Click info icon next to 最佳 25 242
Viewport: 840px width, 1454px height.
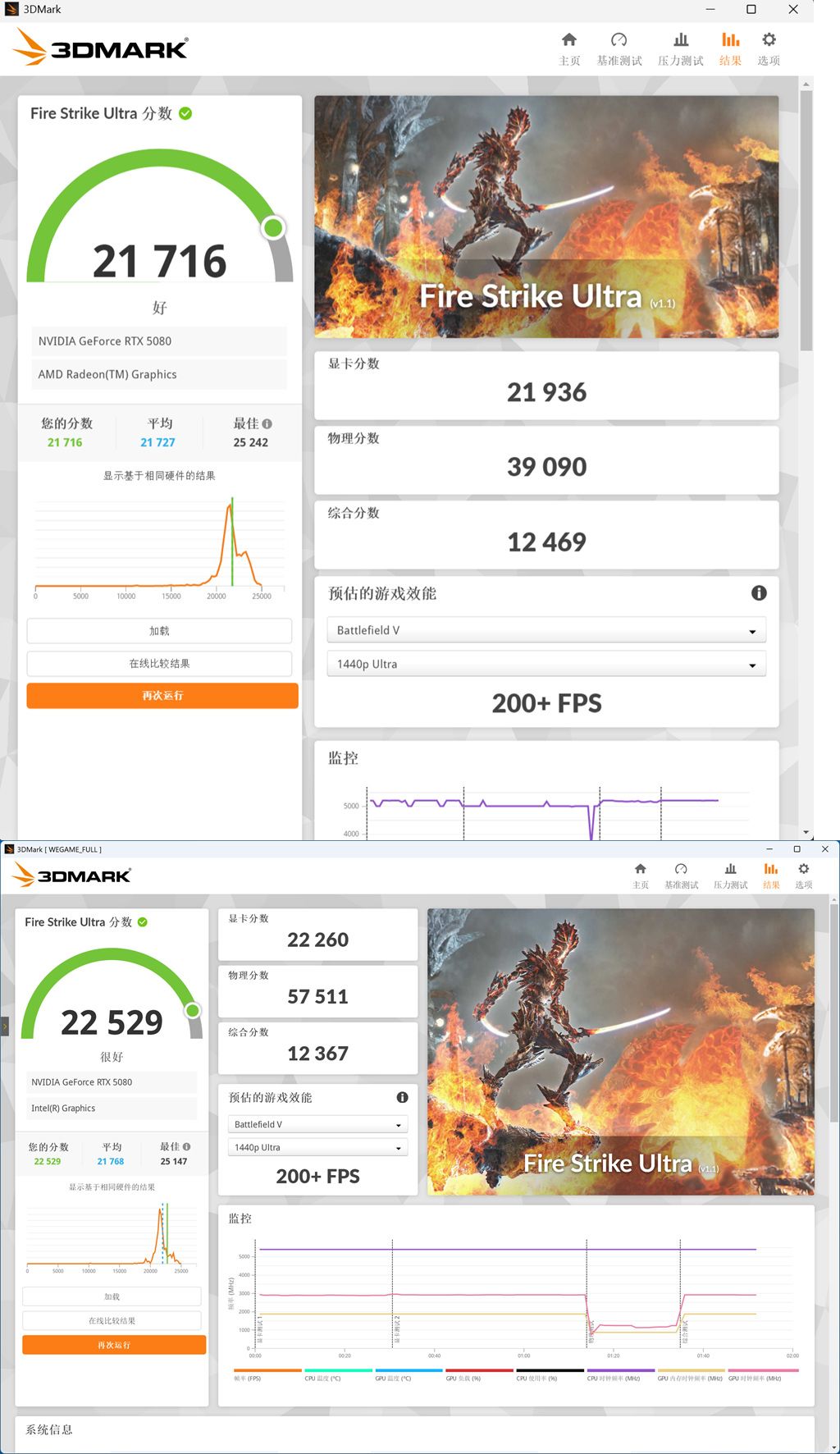[x=267, y=423]
